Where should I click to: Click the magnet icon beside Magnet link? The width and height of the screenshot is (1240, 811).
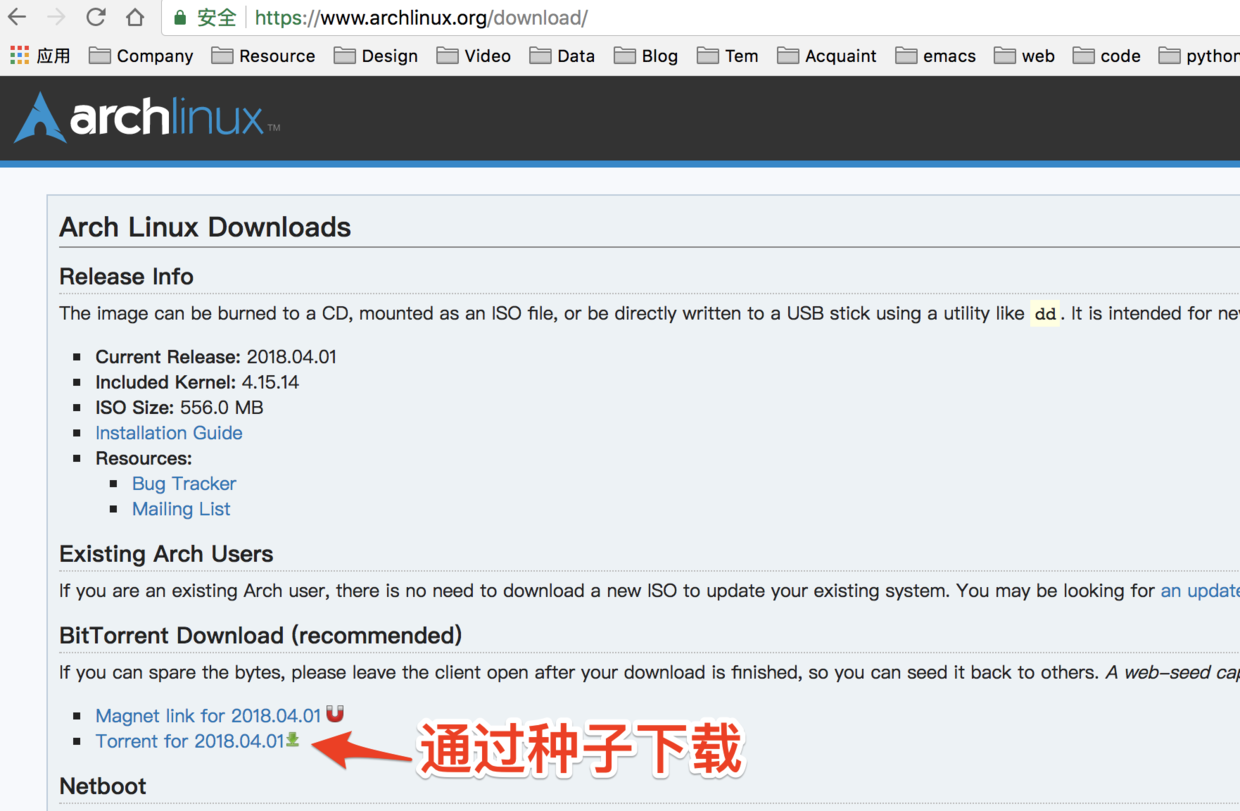pyautogui.click(x=335, y=714)
